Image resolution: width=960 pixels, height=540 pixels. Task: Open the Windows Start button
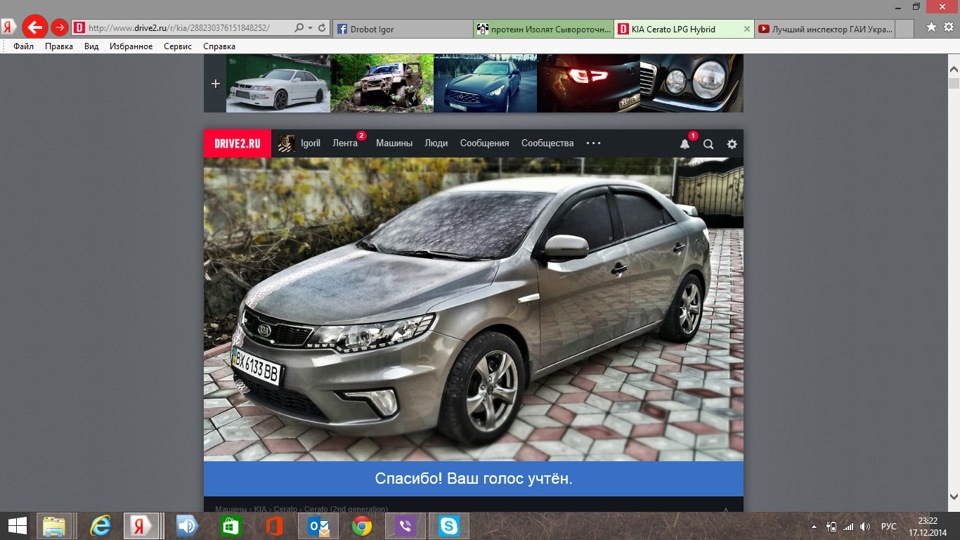tap(17, 526)
